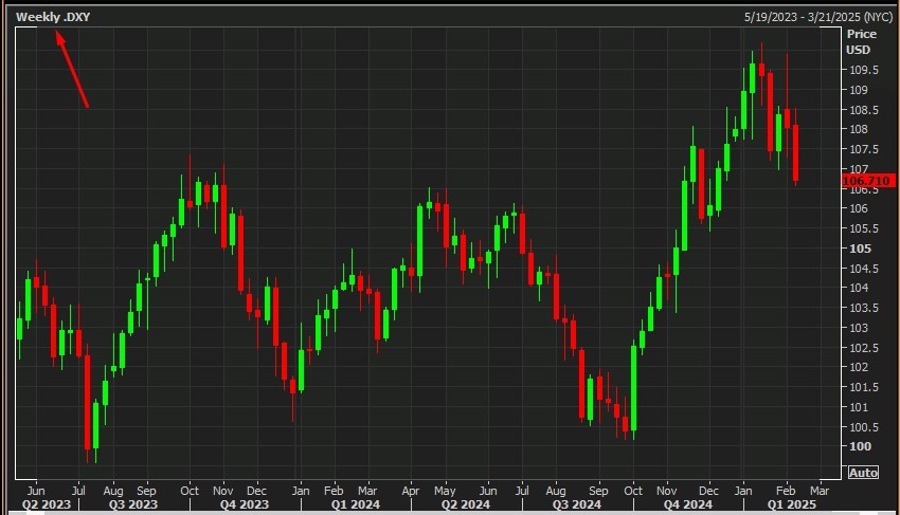Select the 101.5 price axis label
900x515 pixels.
click(x=863, y=388)
